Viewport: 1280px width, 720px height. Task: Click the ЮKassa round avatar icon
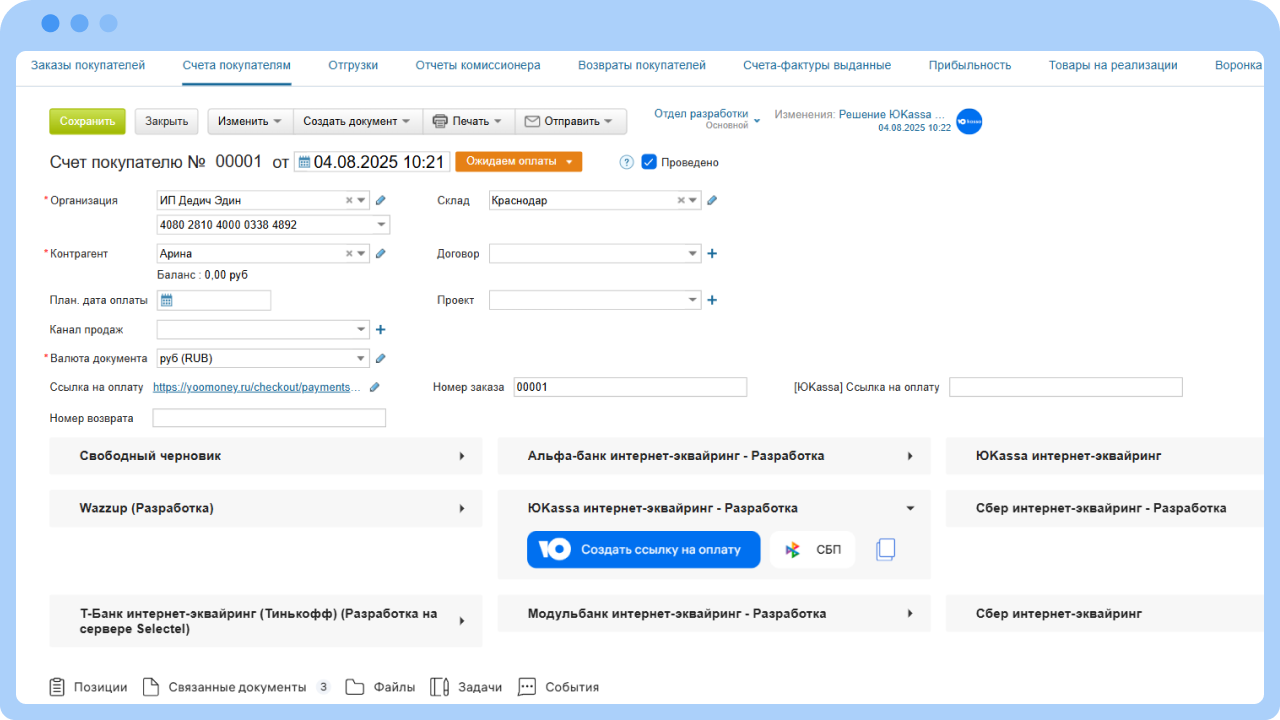coord(969,122)
